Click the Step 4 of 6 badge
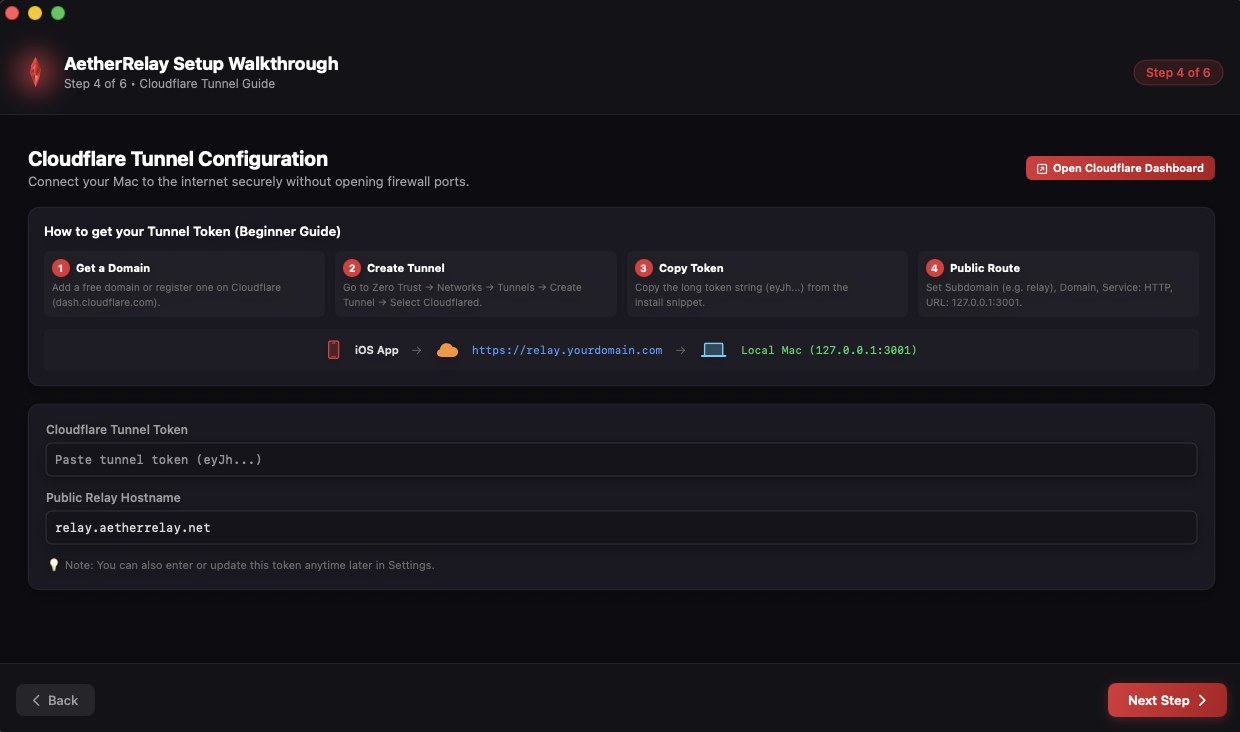1240x732 pixels. point(1178,73)
